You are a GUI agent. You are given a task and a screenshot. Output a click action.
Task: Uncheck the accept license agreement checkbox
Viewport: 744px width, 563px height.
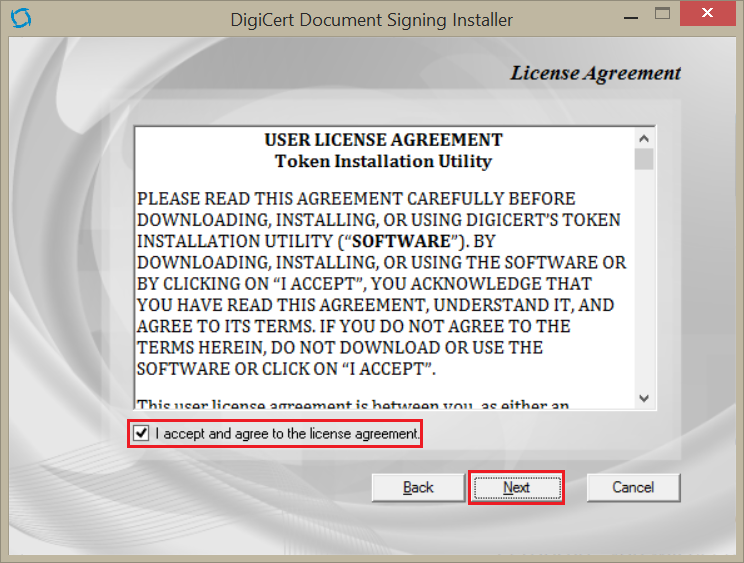142,434
